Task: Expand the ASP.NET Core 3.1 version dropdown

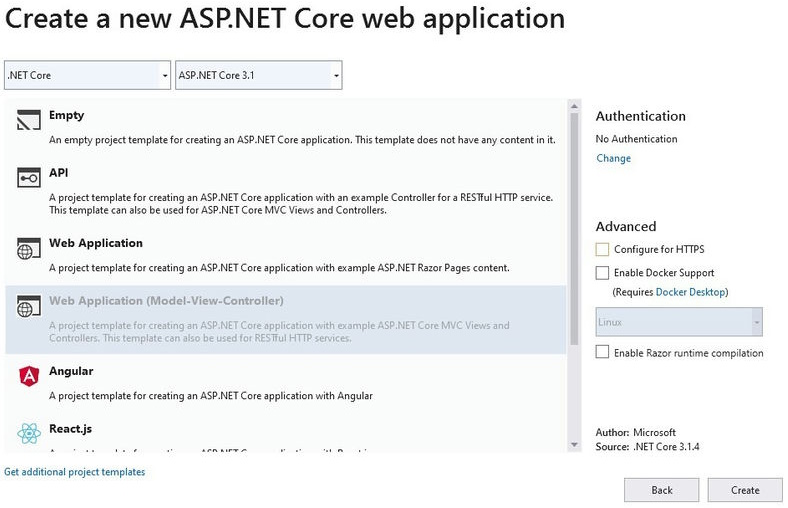Action: click(258, 75)
